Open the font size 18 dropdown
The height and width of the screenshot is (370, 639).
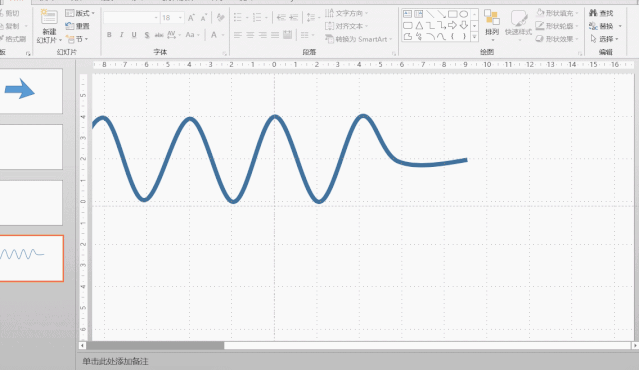180,18
